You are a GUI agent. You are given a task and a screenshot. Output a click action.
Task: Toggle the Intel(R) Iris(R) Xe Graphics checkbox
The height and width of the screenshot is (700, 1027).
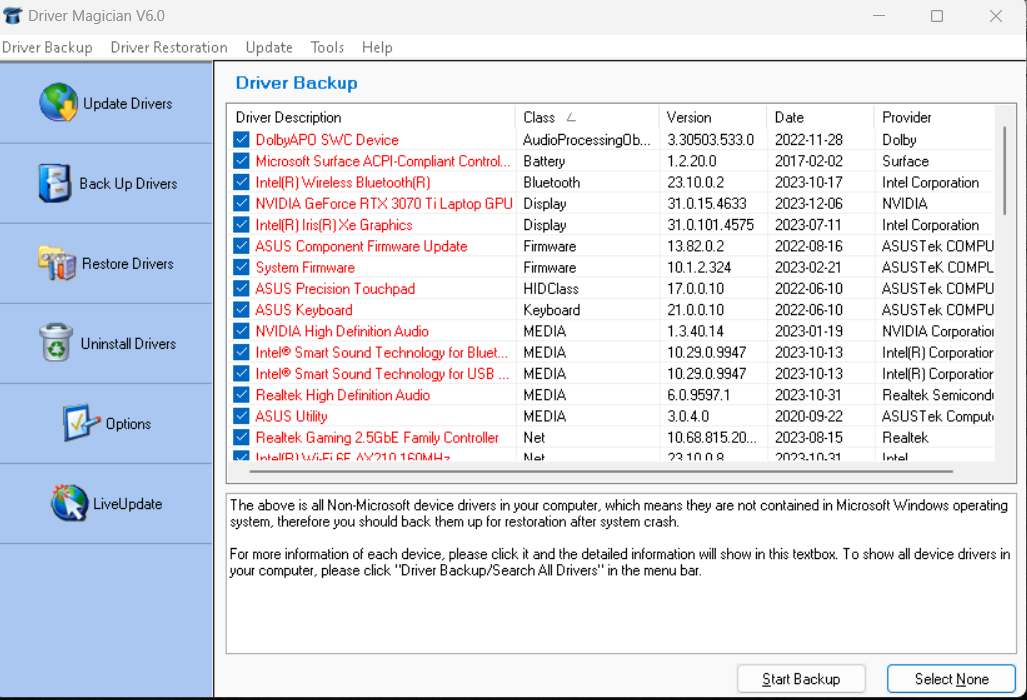[x=242, y=225]
